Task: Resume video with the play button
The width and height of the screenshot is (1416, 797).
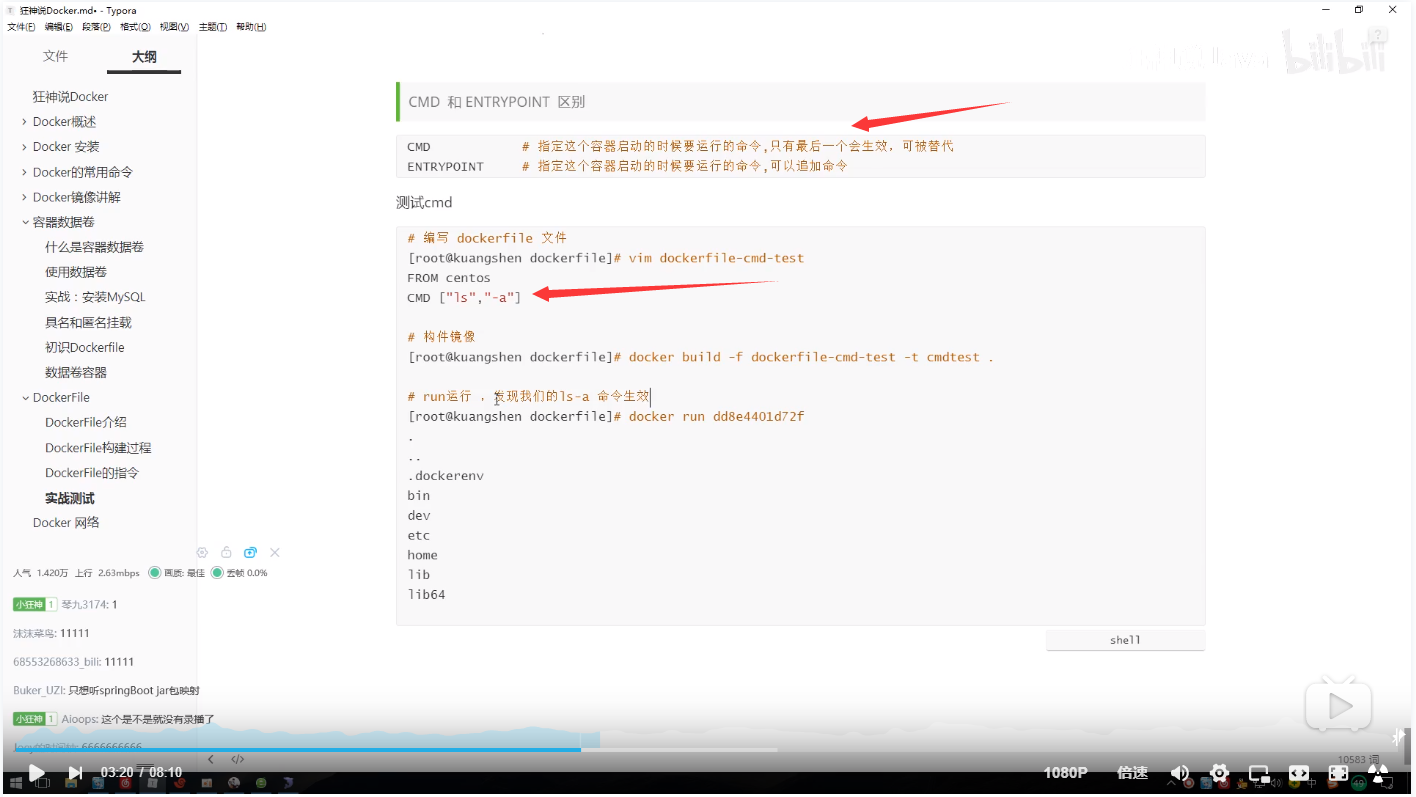Action: (x=36, y=772)
